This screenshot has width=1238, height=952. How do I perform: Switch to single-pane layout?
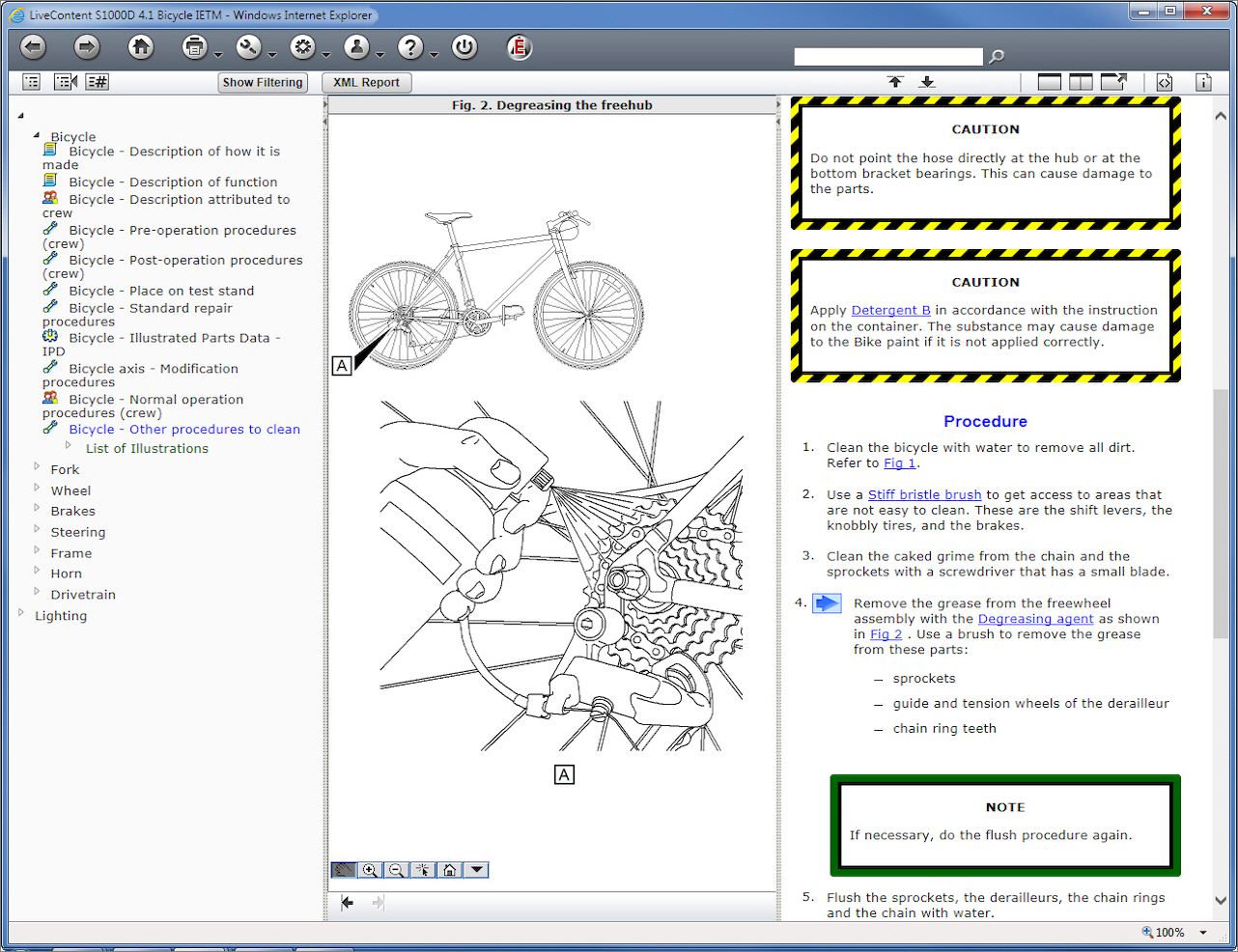(x=1050, y=82)
